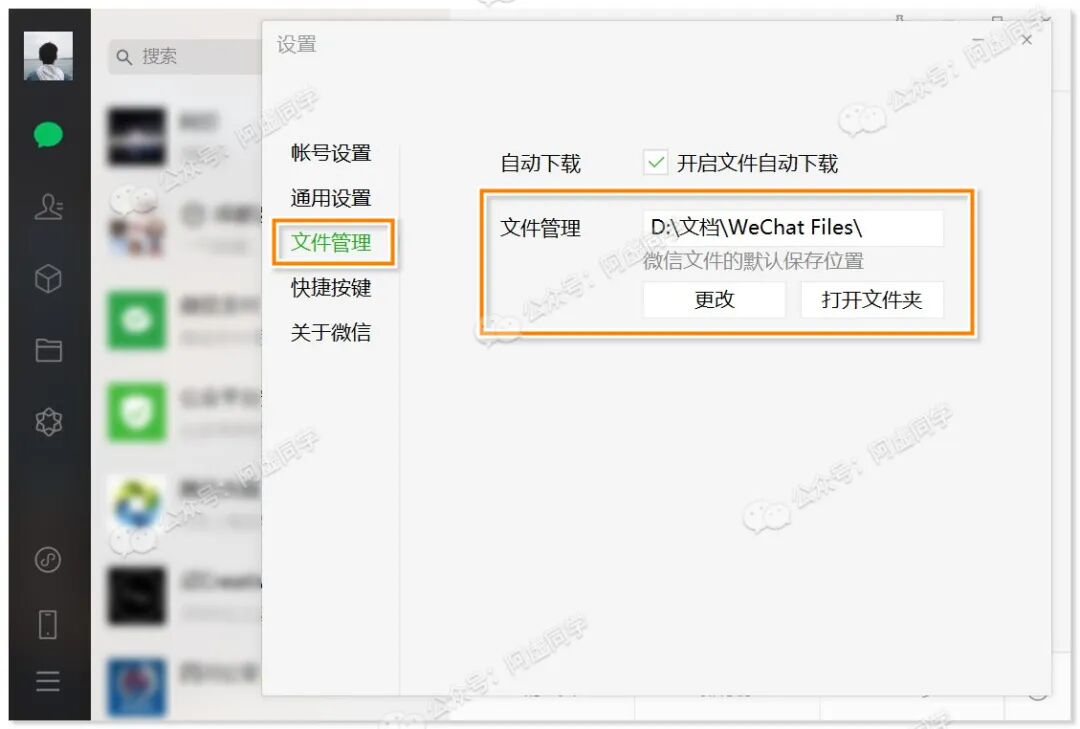The image size is (1080, 729).
Task: Click the profile avatar picture
Action: click(48, 56)
